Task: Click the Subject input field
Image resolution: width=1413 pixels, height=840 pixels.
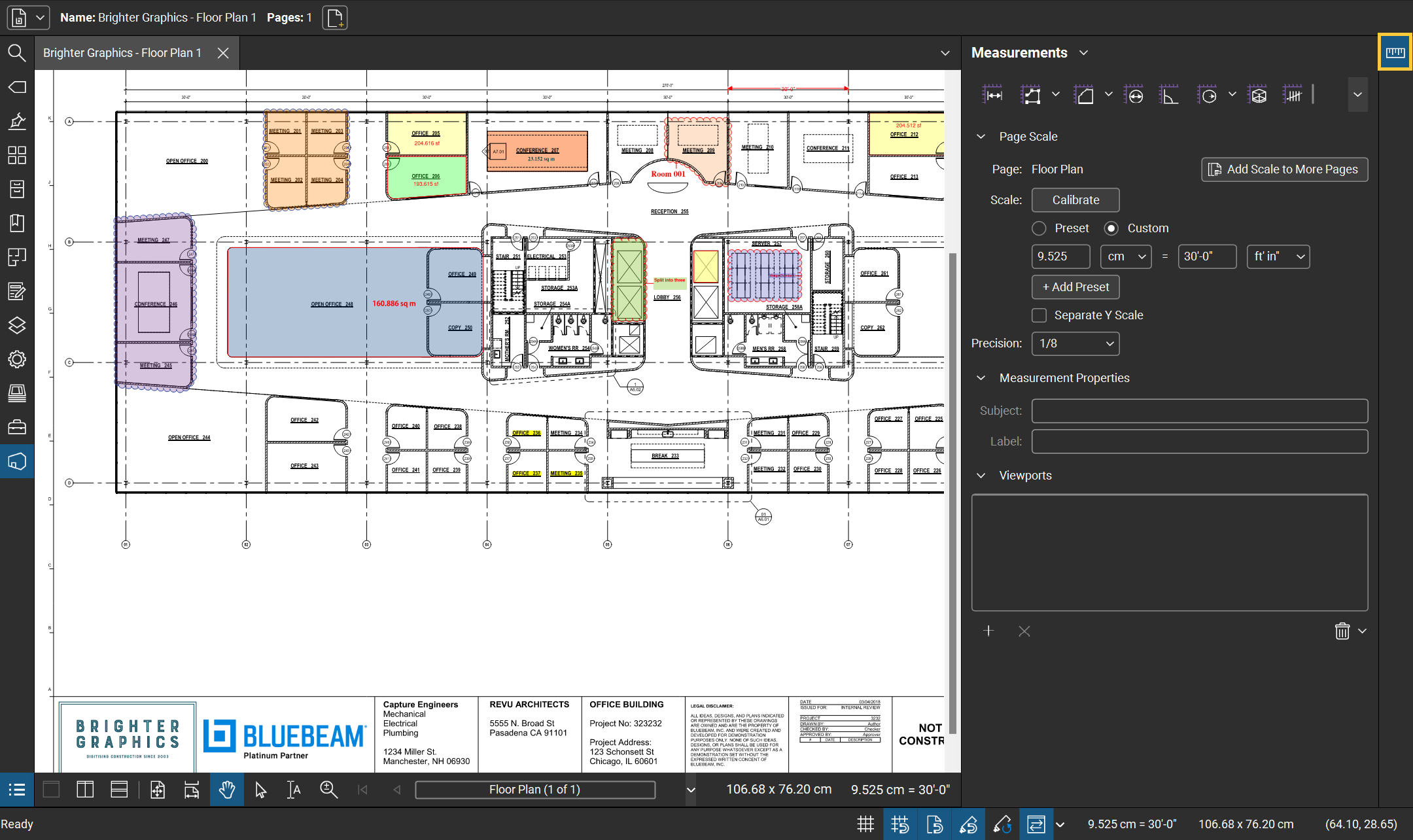Action: [x=1199, y=411]
